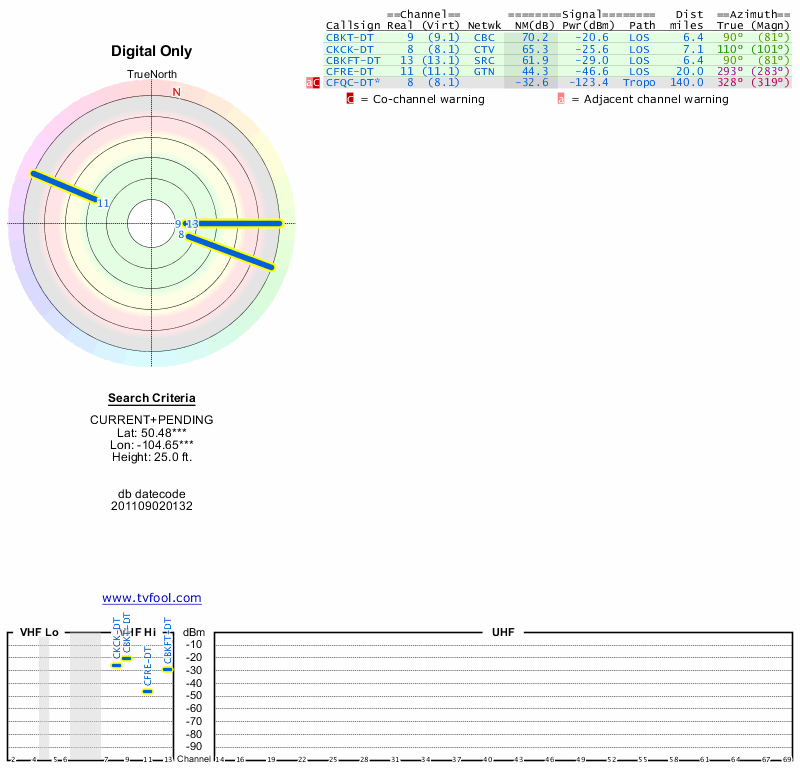Click the CKCK-DT marker in VHF Hi chart
Image resolution: width=800 pixels, height=768 pixels.
pos(117,665)
